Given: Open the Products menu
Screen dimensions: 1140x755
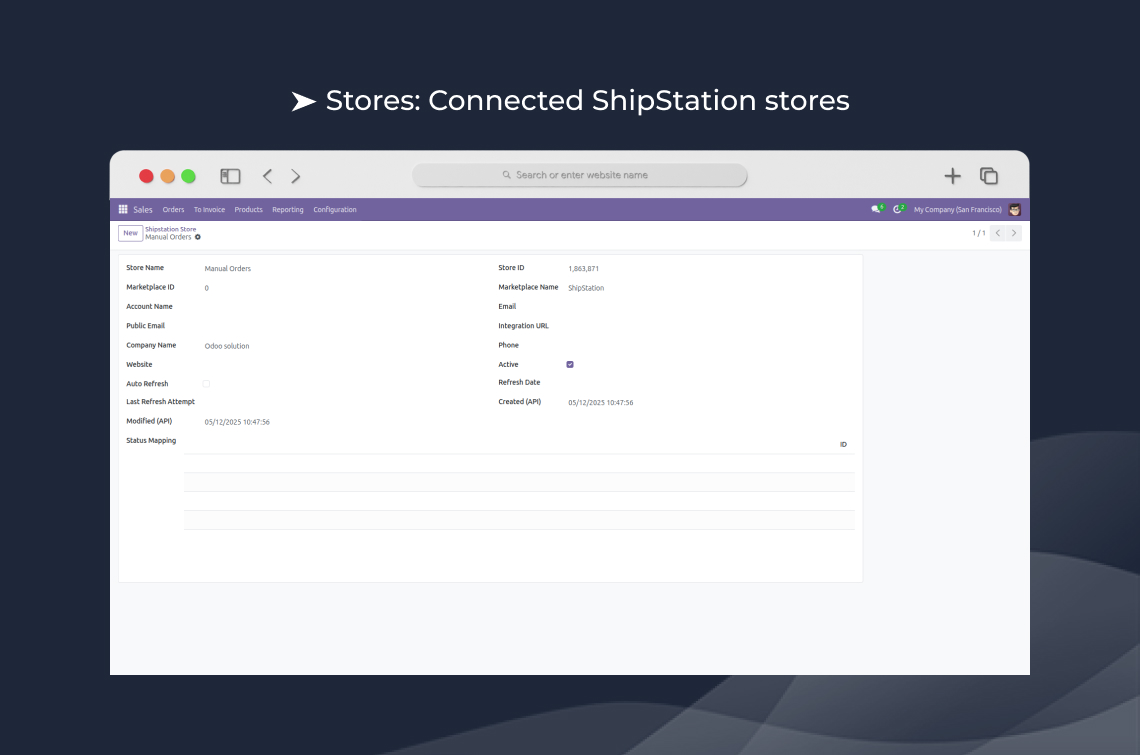Looking at the screenshot, I should click(x=249, y=209).
